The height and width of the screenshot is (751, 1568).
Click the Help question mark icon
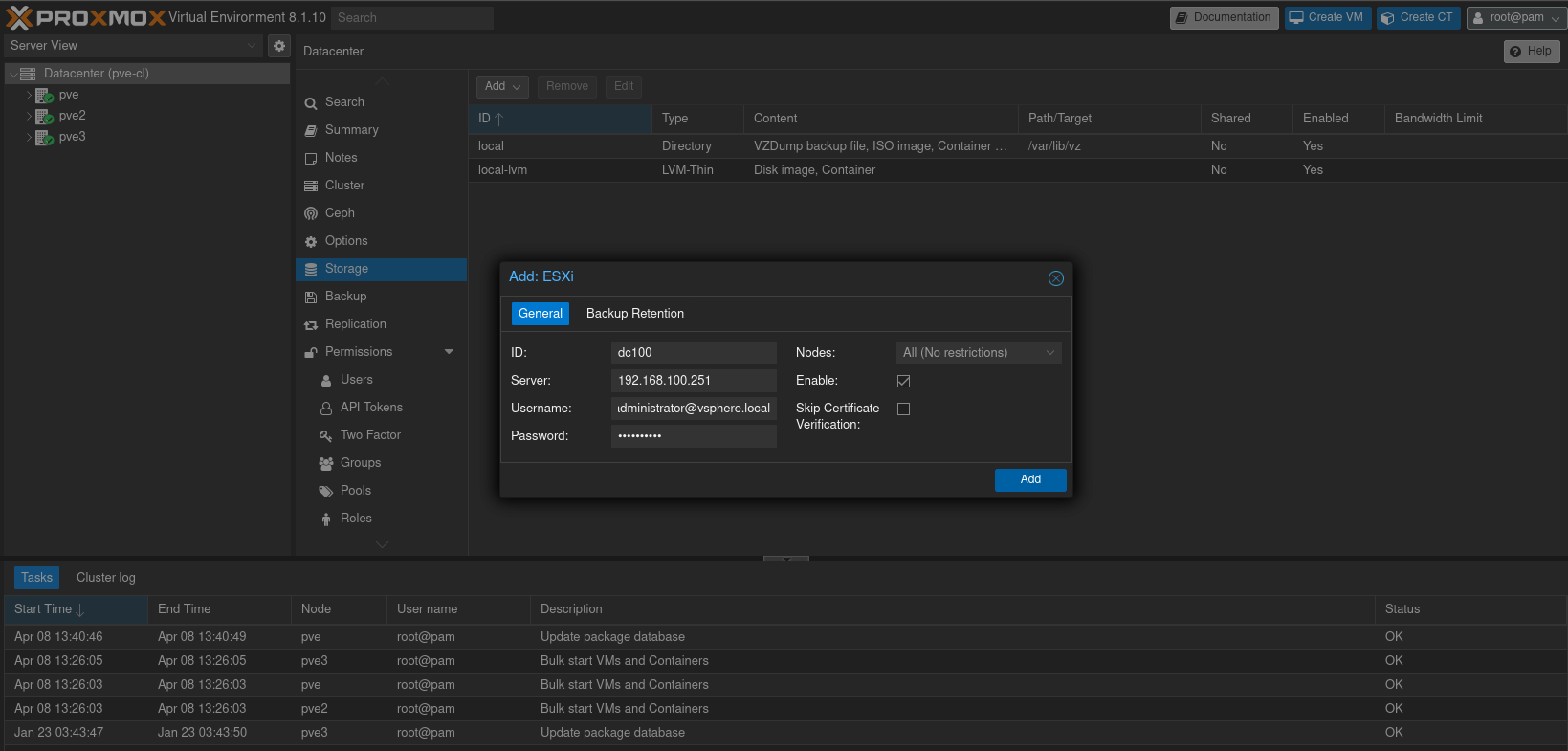click(1515, 52)
